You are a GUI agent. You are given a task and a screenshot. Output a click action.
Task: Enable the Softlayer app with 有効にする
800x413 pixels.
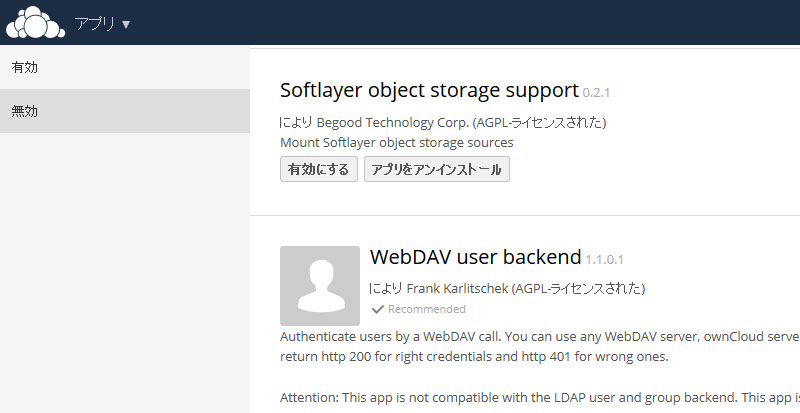click(318, 169)
